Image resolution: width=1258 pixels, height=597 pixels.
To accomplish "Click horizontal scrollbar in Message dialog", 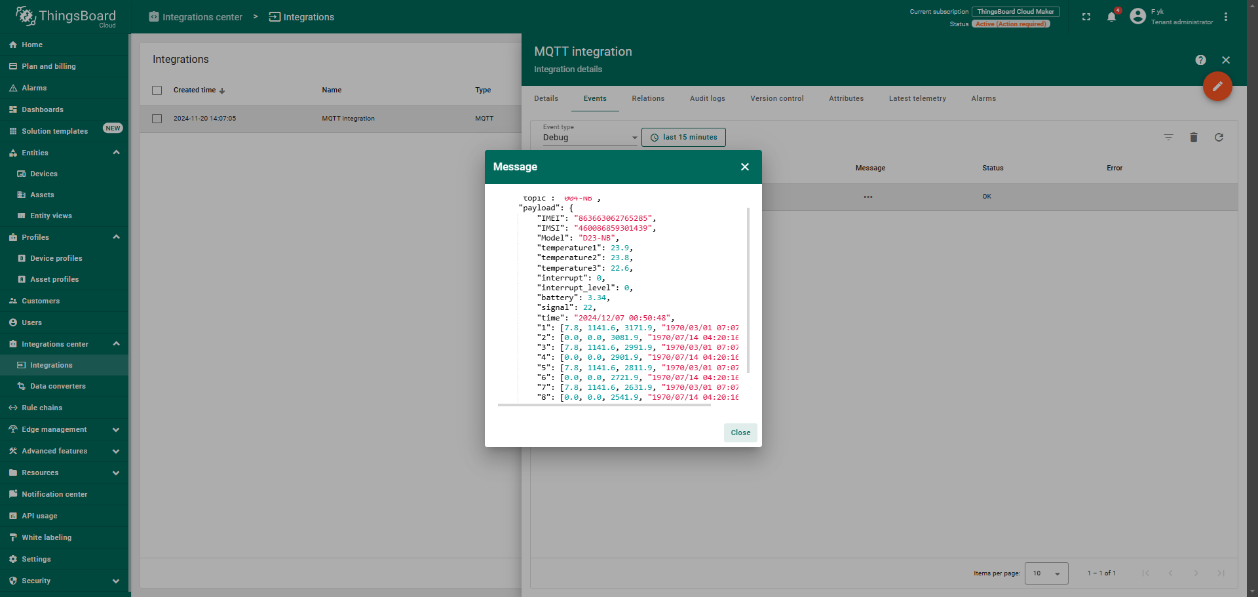I will pos(604,405).
